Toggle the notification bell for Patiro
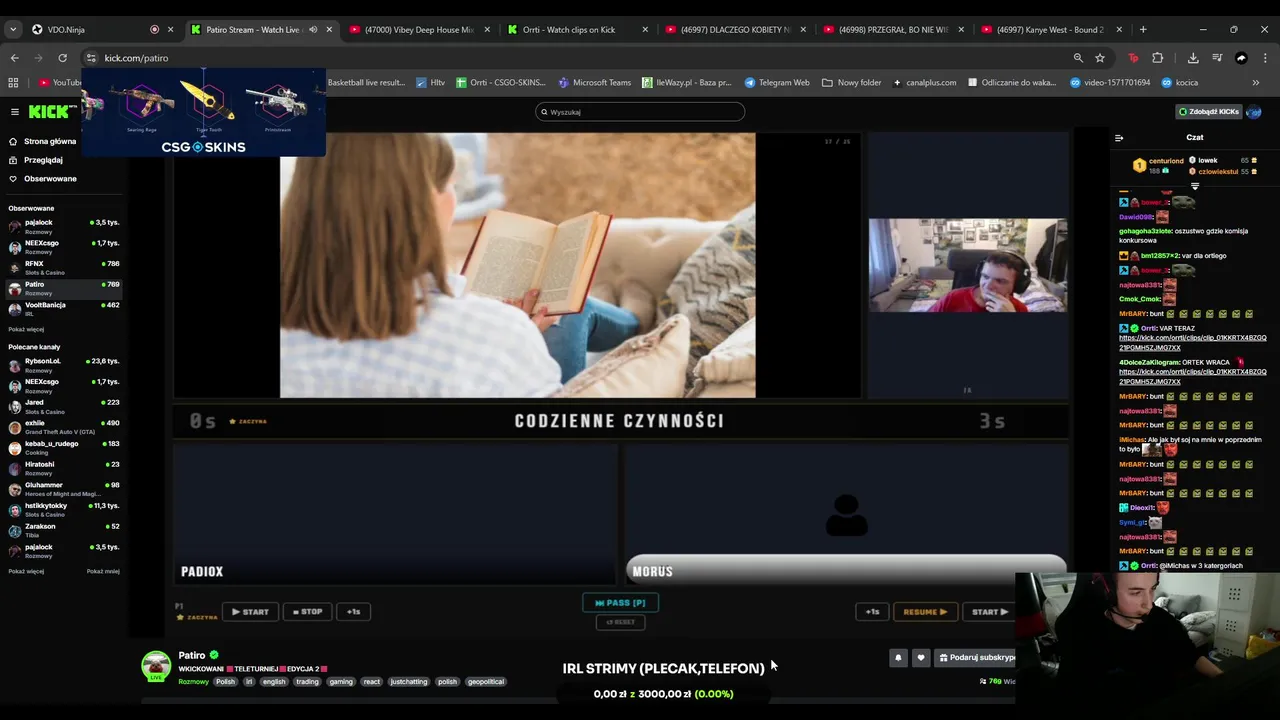The width and height of the screenshot is (1280, 720). pyautogui.click(x=898, y=657)
